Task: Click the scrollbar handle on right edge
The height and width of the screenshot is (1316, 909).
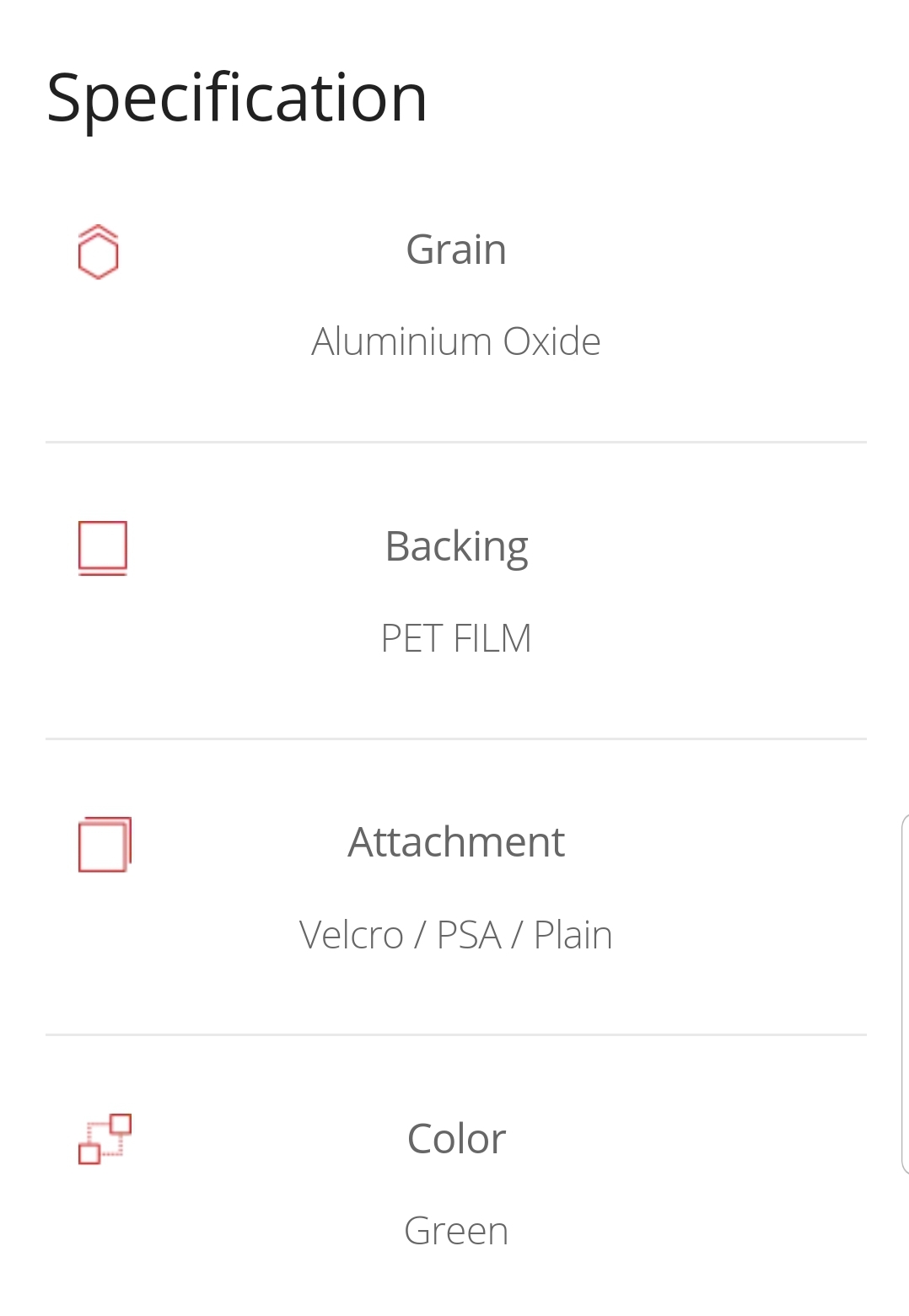Action: click(905, 994)
